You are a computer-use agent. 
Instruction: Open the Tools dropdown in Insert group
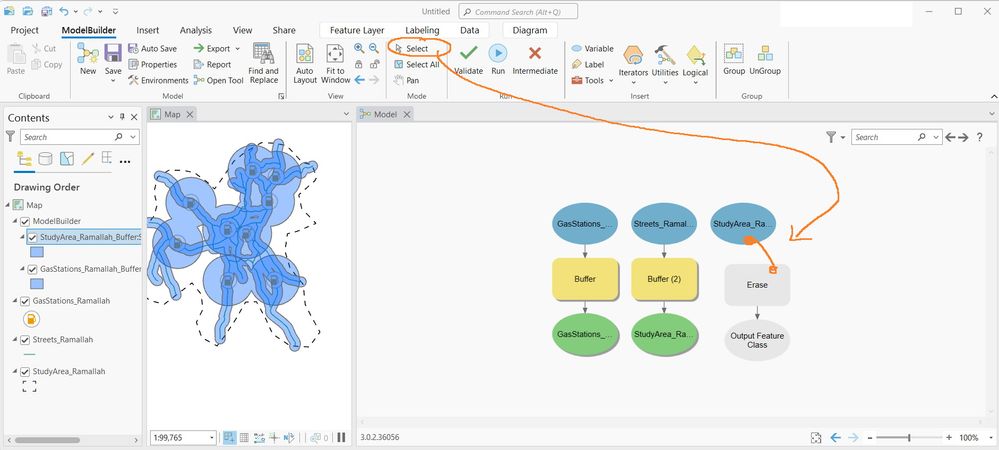coord(610,80)
